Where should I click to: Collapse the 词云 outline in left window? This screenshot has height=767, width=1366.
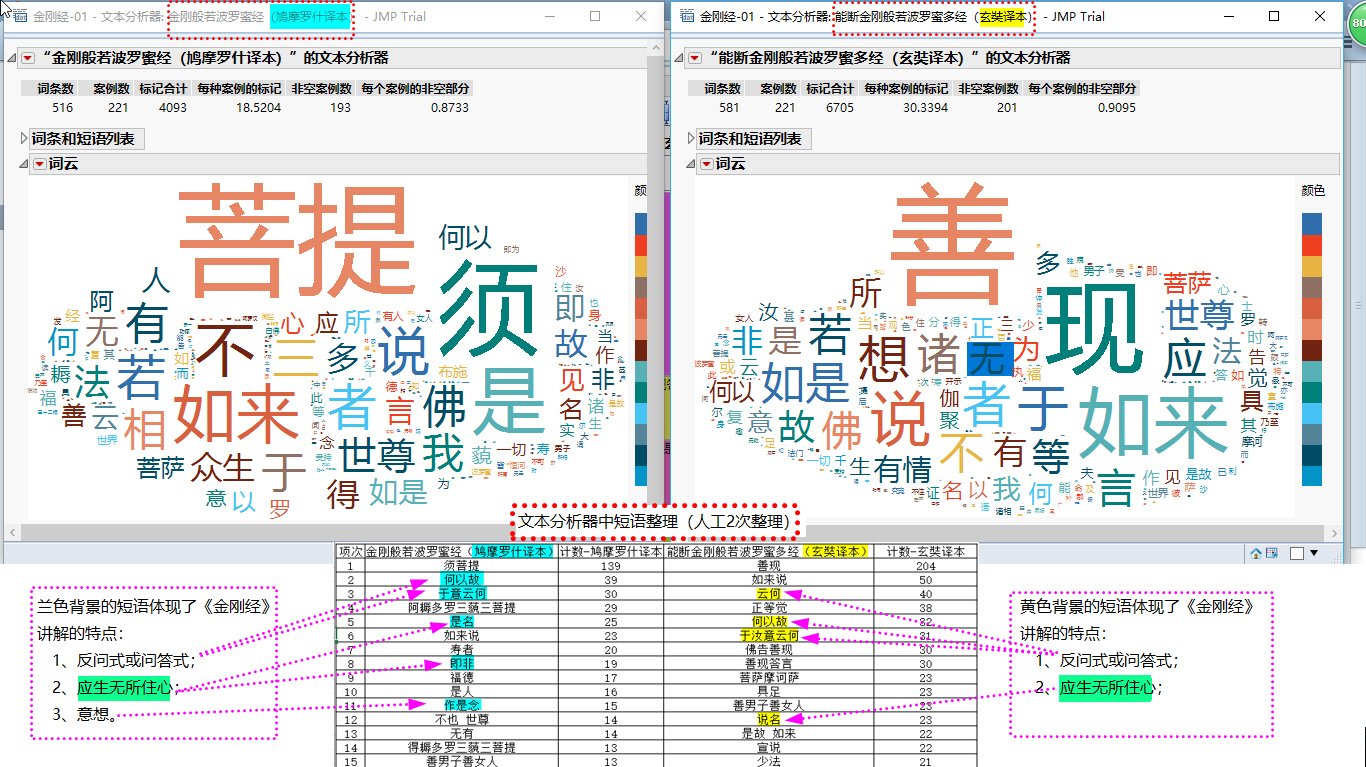click(26, 164)
